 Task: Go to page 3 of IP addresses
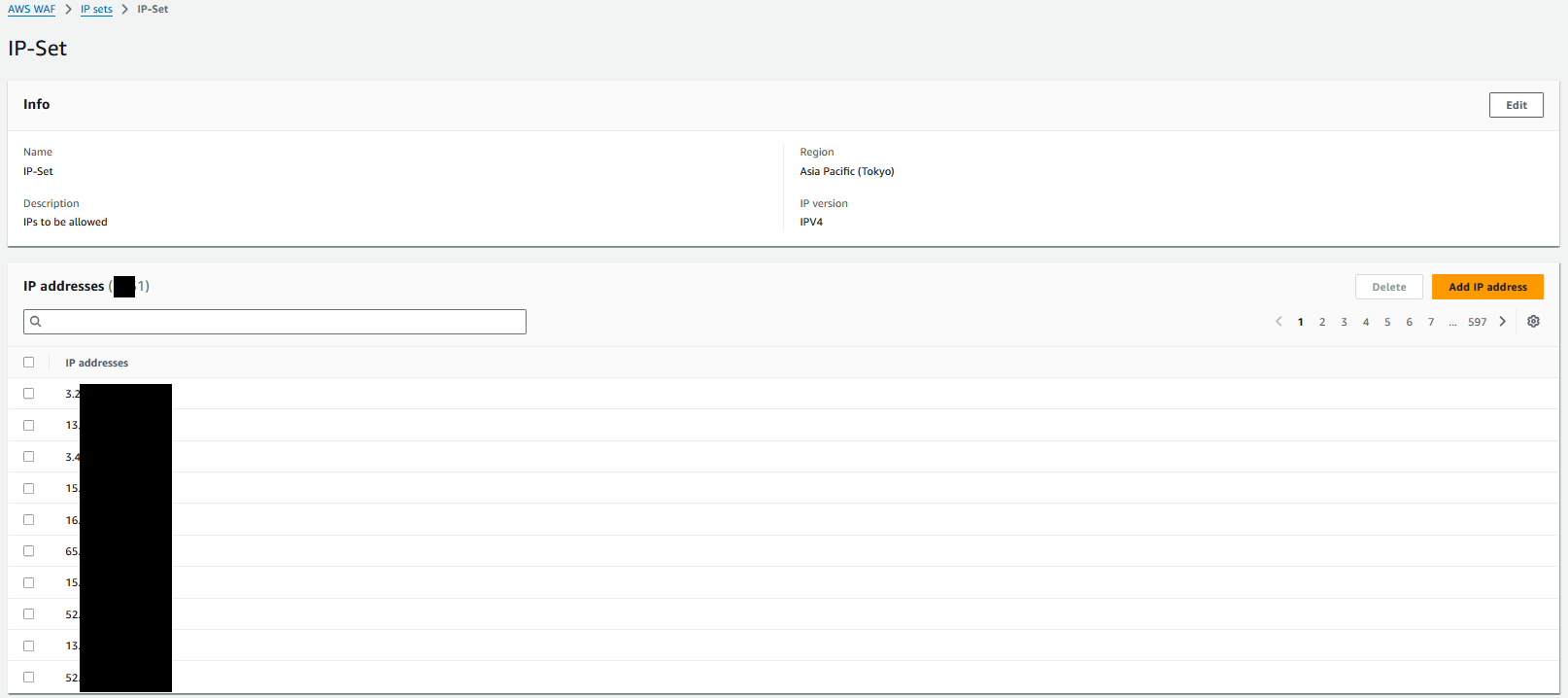1344,322
